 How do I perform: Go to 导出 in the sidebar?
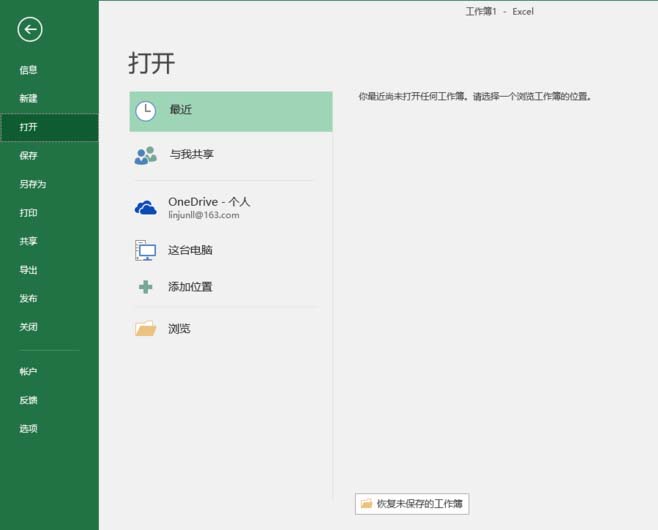[x=29, y=270]
